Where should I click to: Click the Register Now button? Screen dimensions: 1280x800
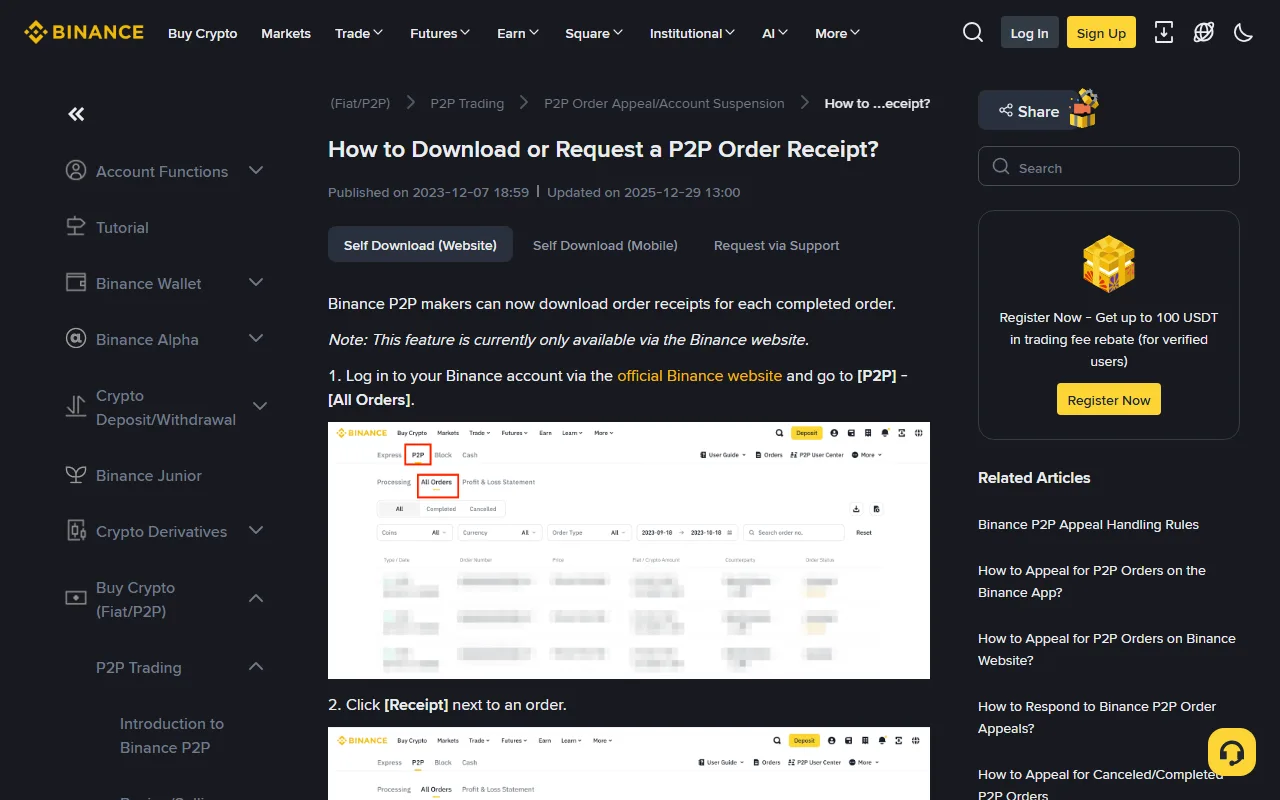point(1109,400)
